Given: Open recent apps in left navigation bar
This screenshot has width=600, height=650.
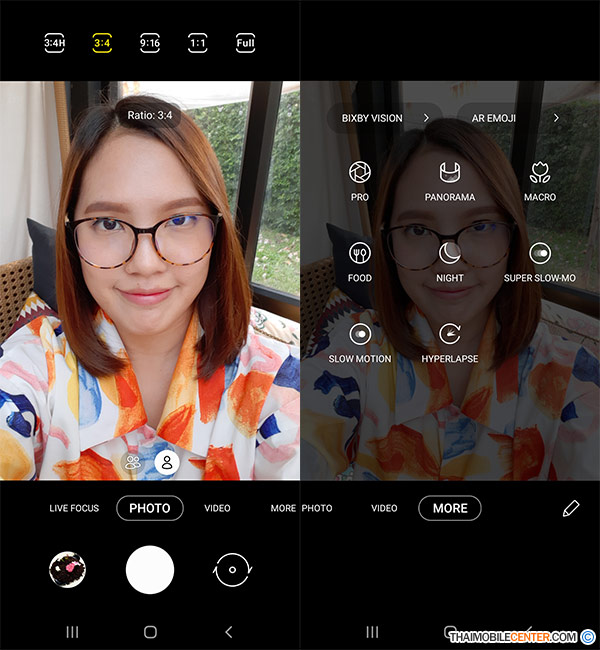Looking at the screenshot, I should point(73,632).
